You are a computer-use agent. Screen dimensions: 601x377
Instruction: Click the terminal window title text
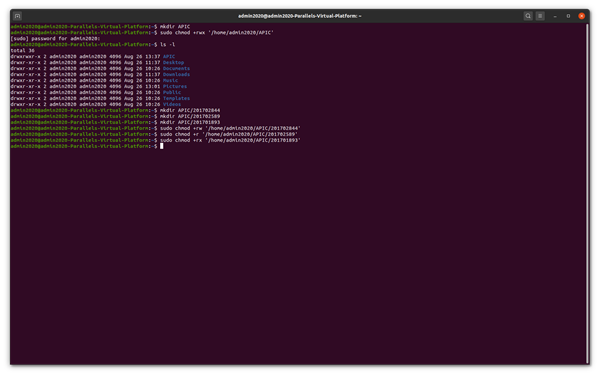tap(299, 16)
